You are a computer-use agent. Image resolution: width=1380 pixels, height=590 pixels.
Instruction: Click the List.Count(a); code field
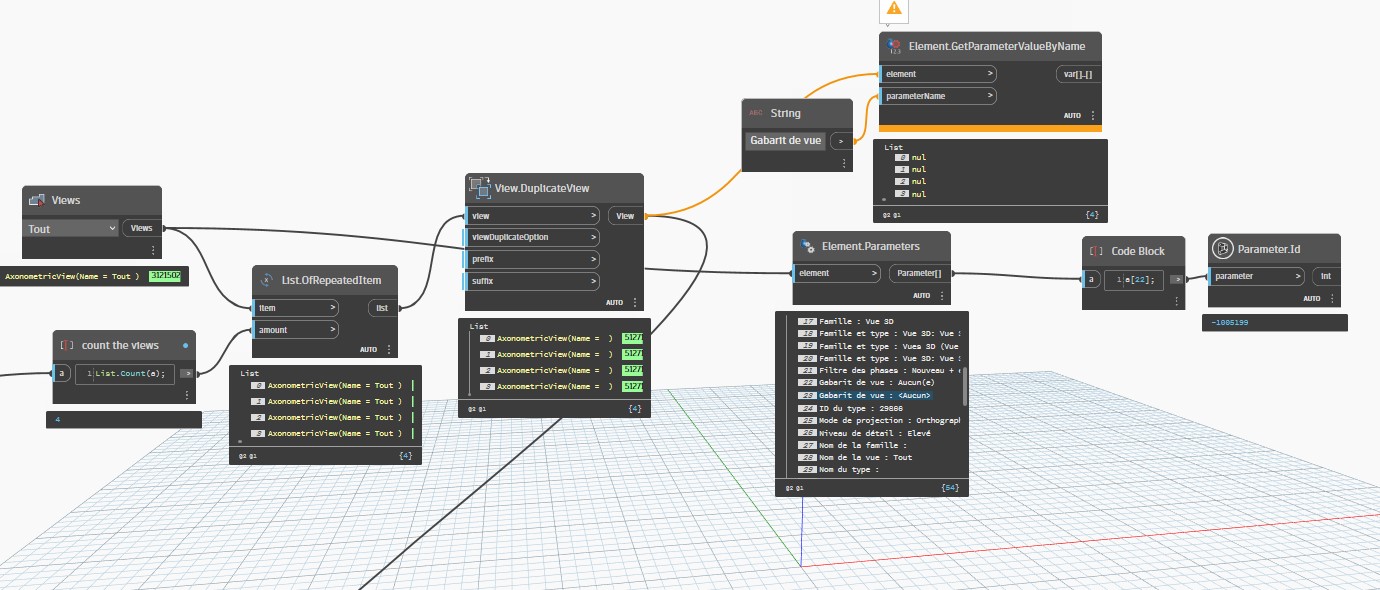click(126, 373)
